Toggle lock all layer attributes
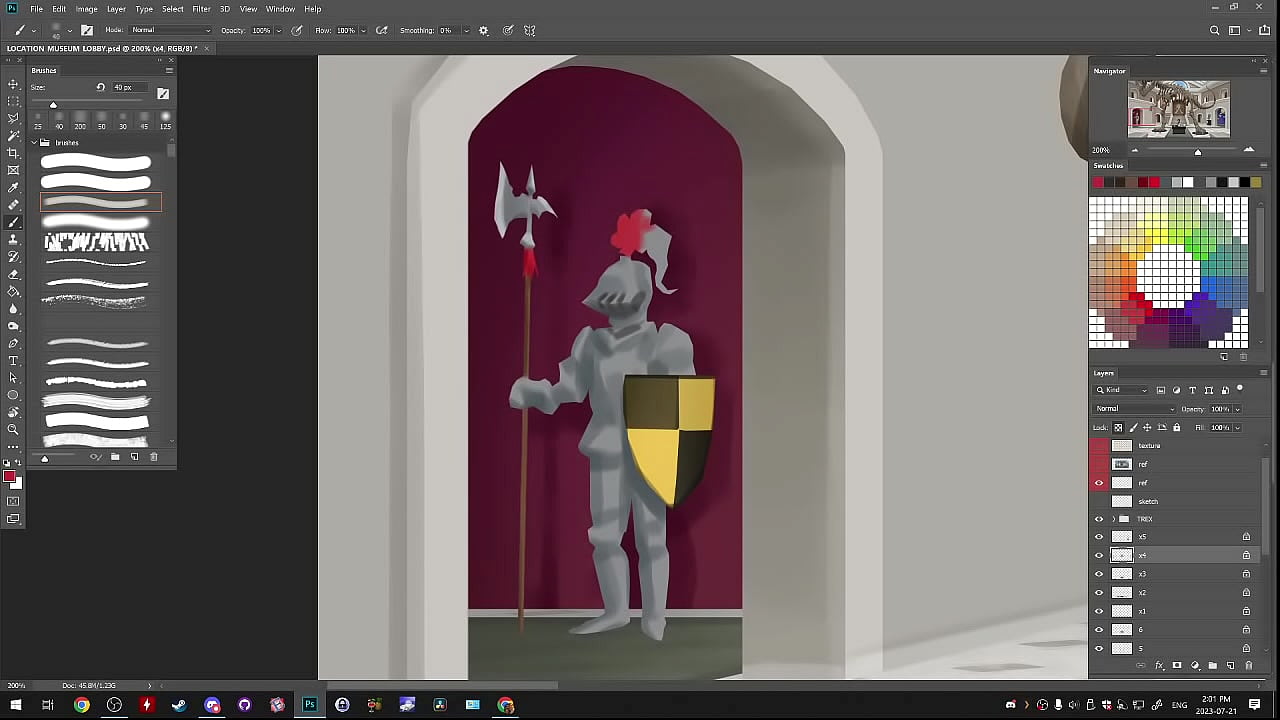Image resolution: width=1280 pixels, height=720 pixels. (1176, 428)
